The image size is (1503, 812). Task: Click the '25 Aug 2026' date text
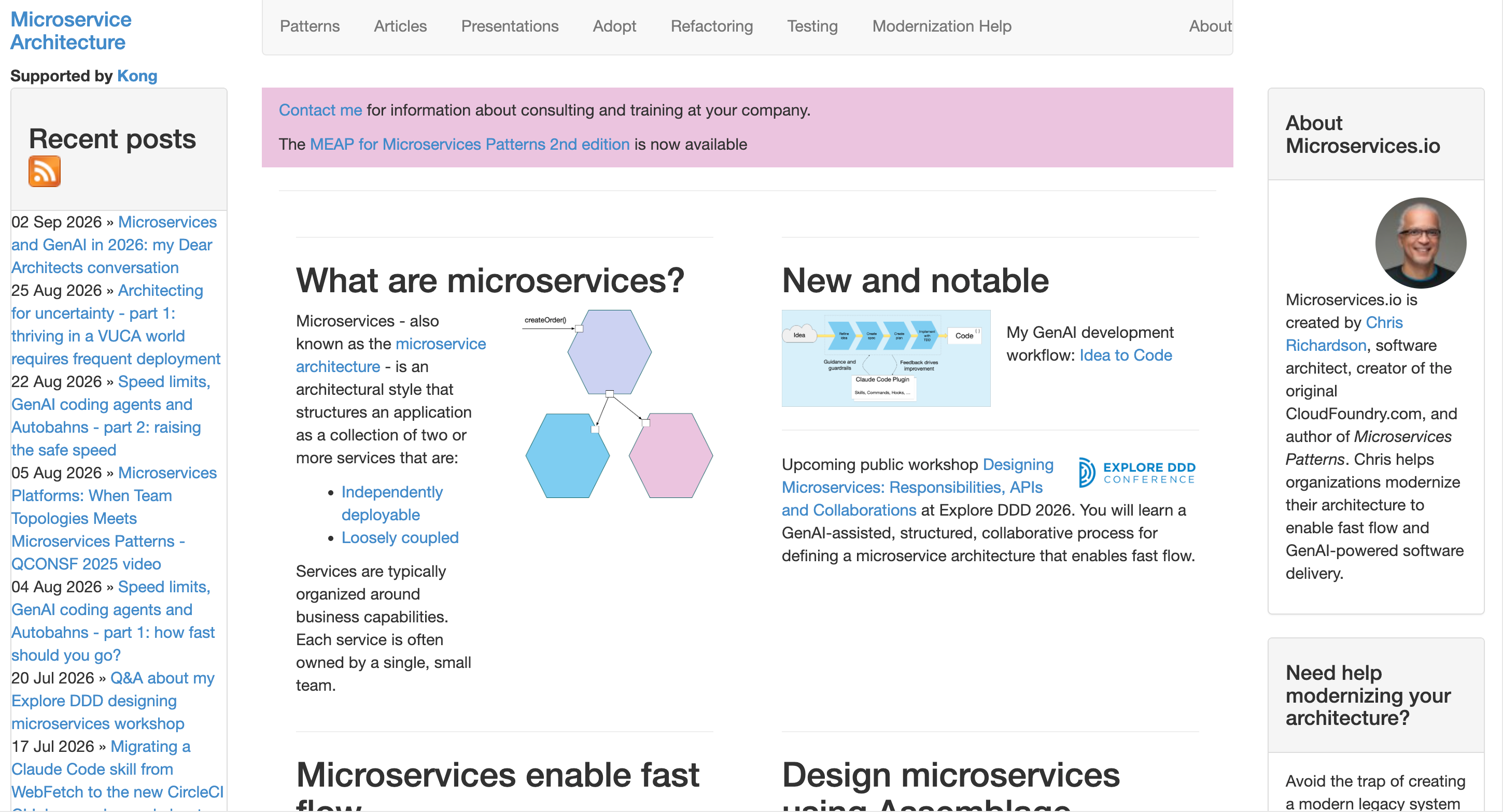pos(57,290)
